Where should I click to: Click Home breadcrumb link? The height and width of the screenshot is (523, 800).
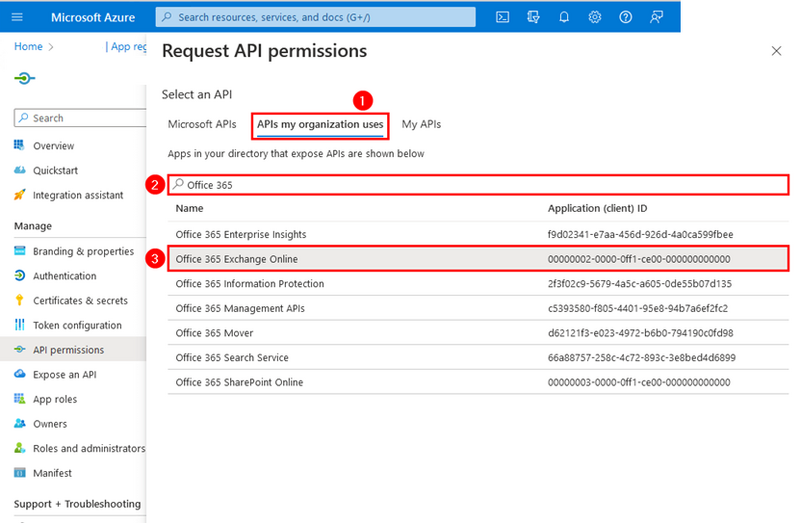coord(28,46)
